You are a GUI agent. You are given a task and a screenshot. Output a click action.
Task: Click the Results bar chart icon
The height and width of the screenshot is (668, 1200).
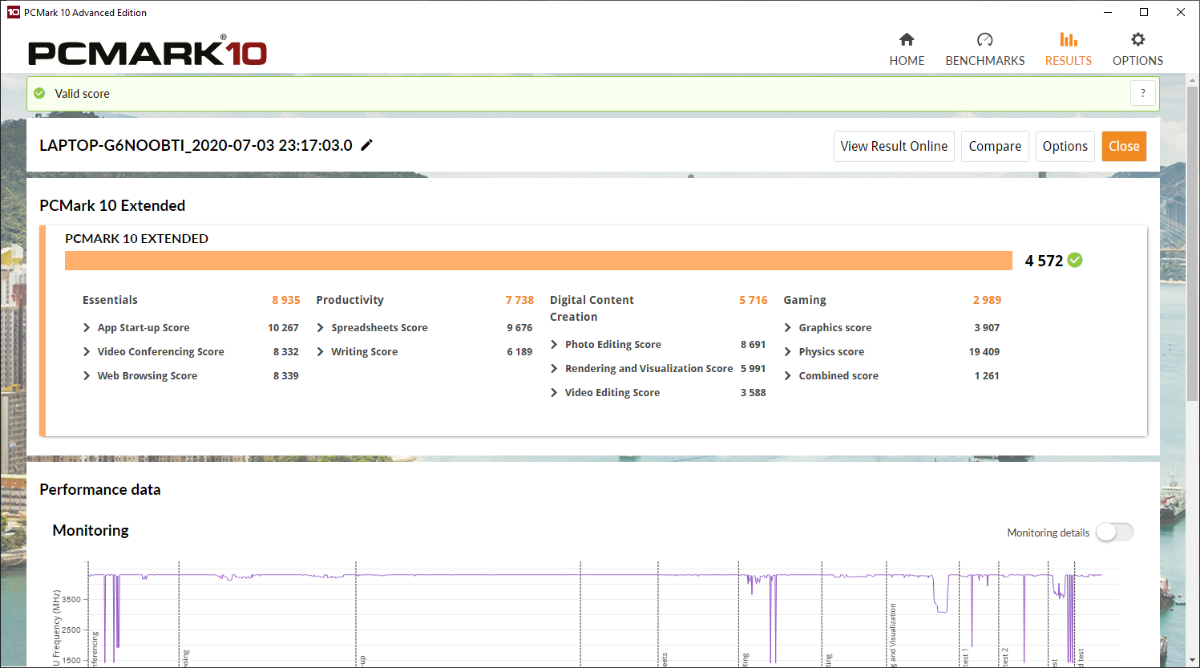(1068, 40)
